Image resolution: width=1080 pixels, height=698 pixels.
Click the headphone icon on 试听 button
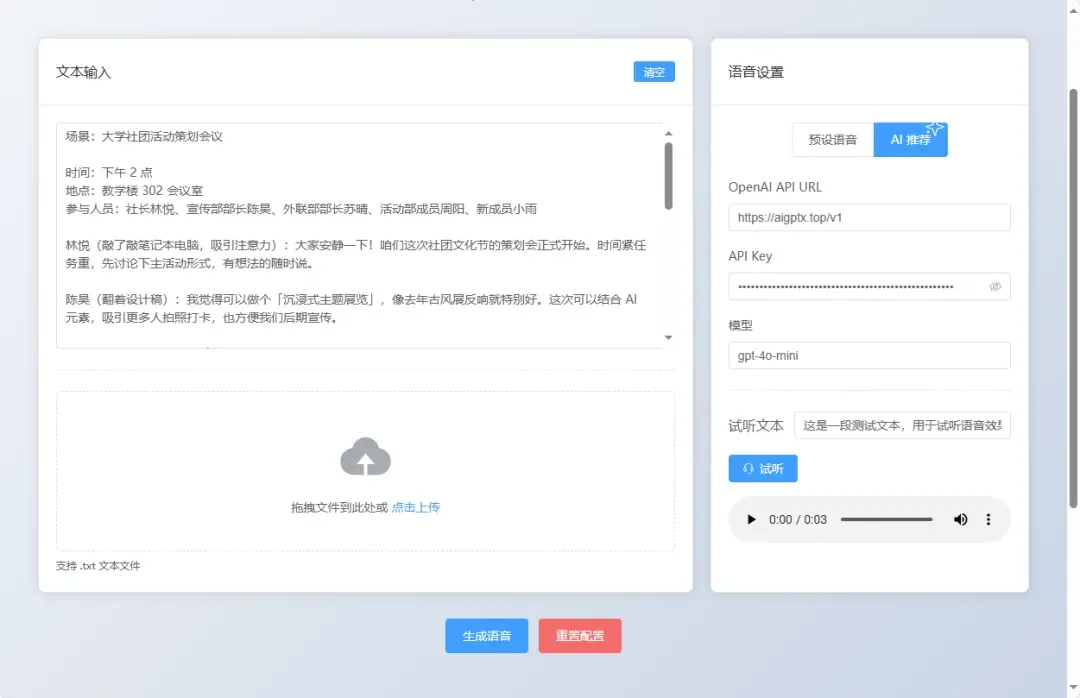750,468
